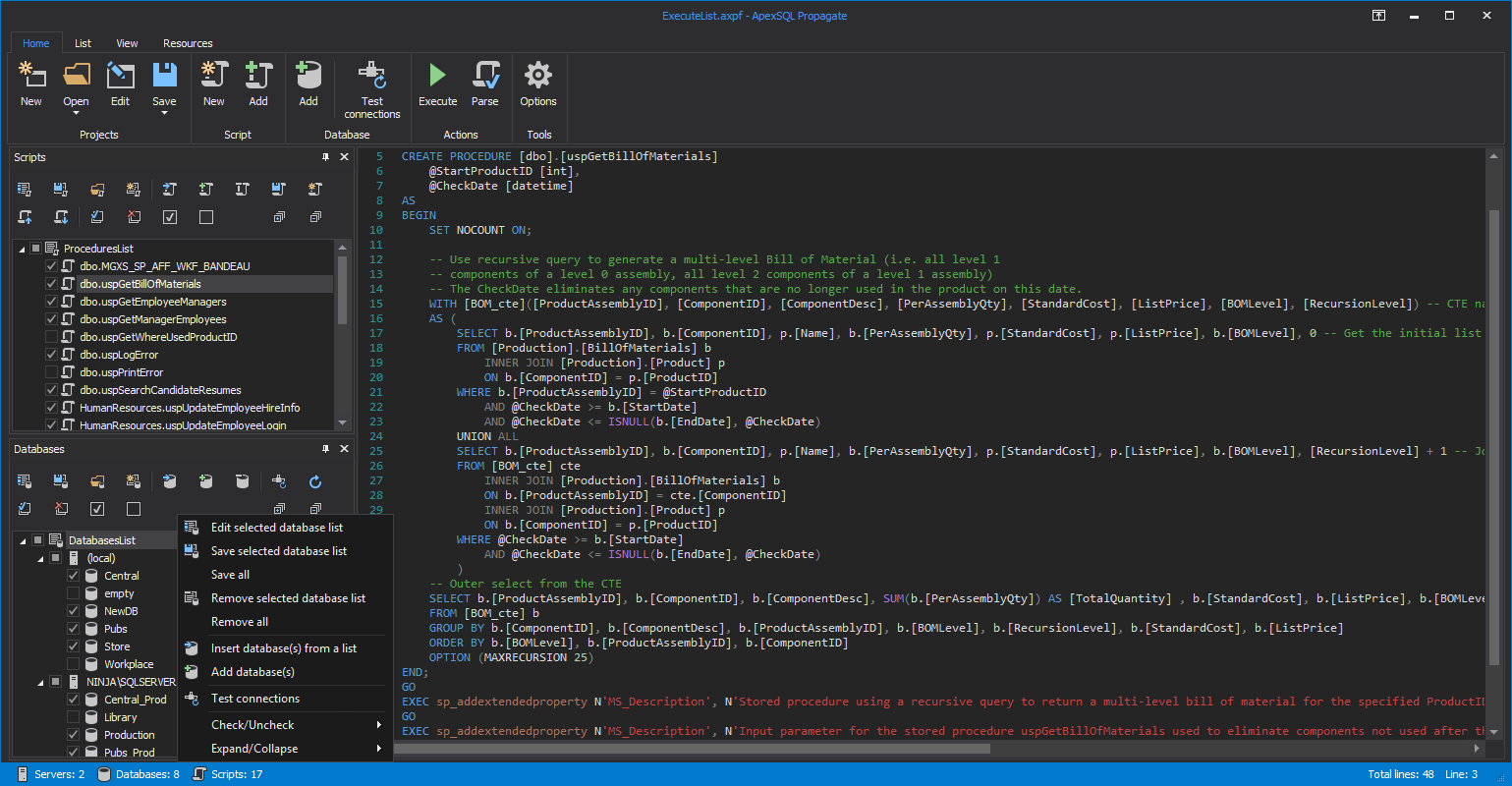Switch to the View ribbon tab
1512x786 pixels.
pos(127,43)
